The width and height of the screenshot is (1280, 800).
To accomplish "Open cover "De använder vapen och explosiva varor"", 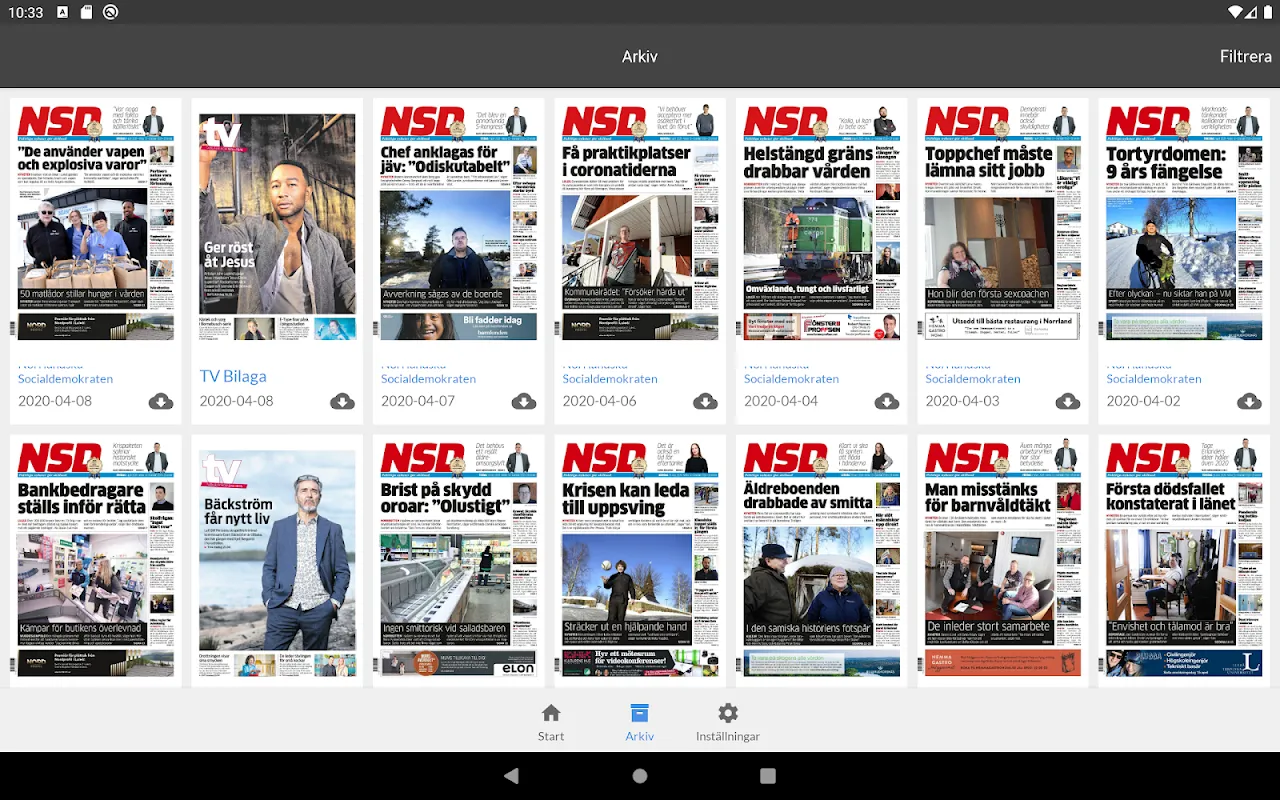I will [96, 223].
